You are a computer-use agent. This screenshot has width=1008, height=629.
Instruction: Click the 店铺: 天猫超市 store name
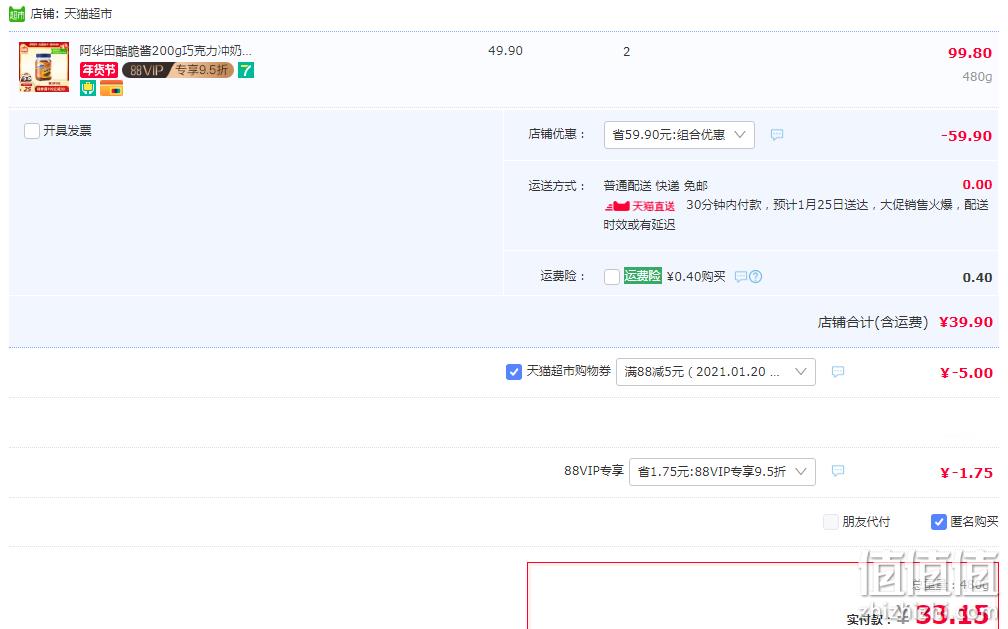(x=71, y=14)
